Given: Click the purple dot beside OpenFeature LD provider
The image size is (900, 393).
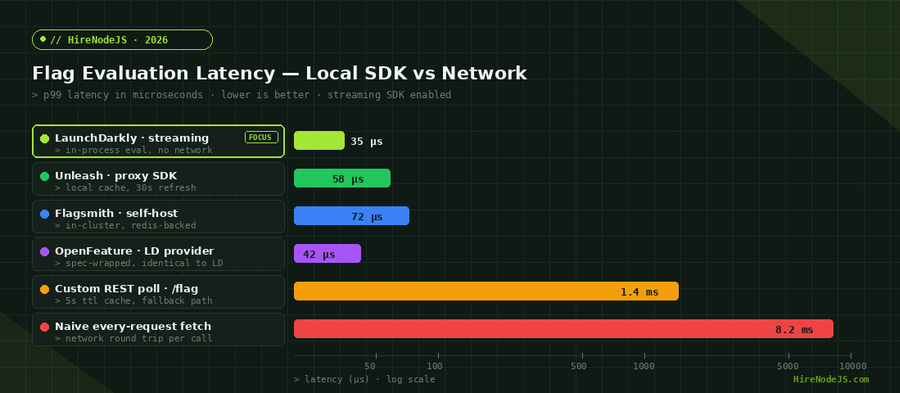Looking at the screenshot, I should click(45, 251).
